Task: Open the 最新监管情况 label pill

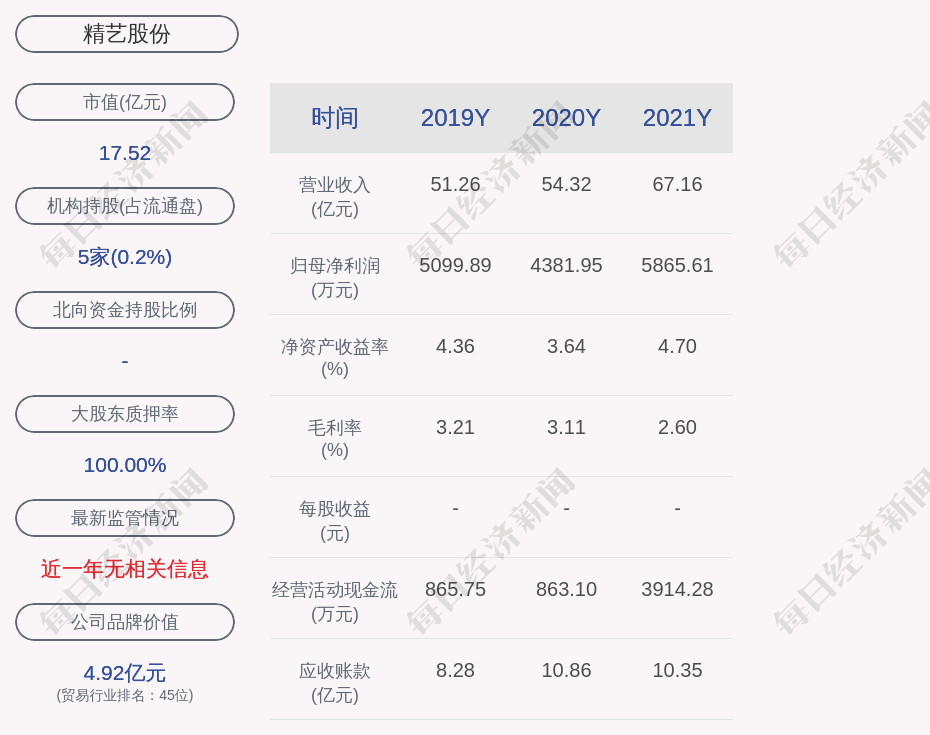Action: point(125,518)
